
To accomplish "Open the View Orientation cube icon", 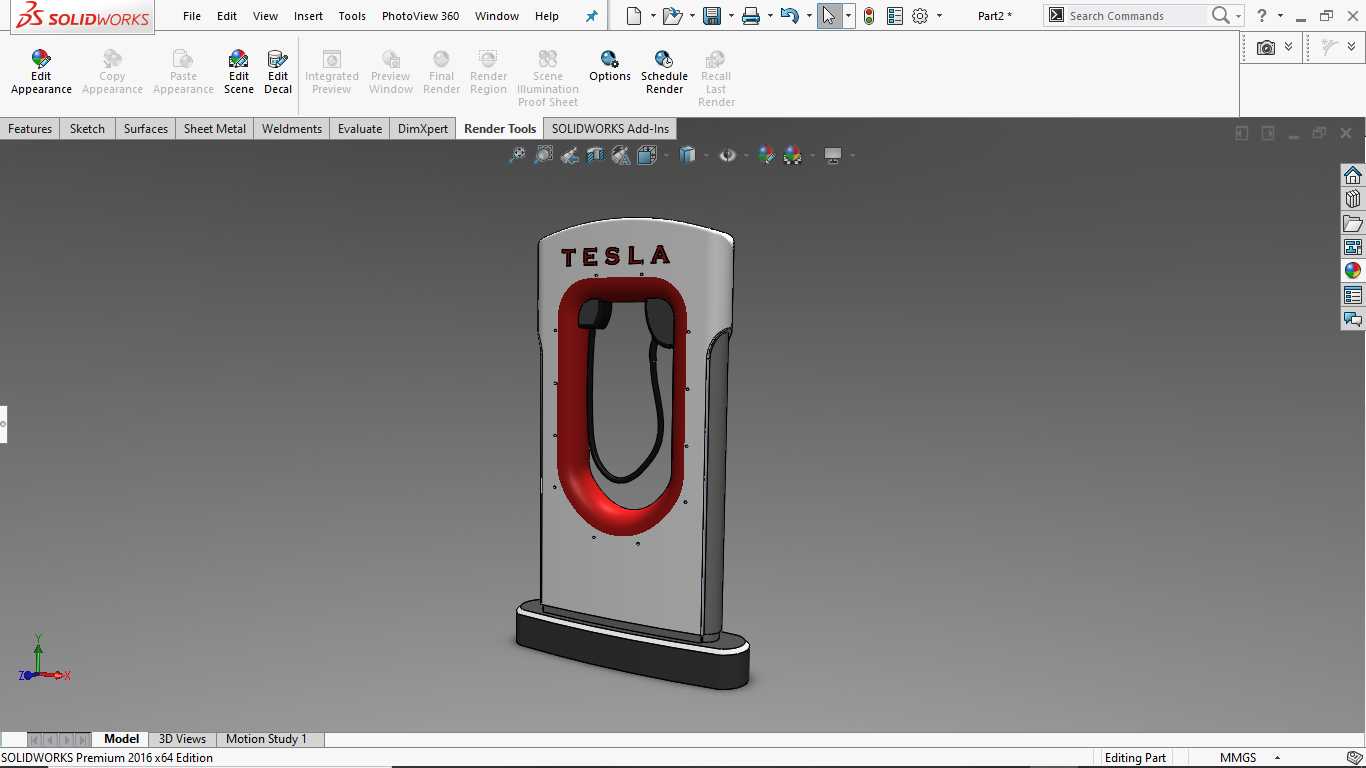I will click(647, 155).
